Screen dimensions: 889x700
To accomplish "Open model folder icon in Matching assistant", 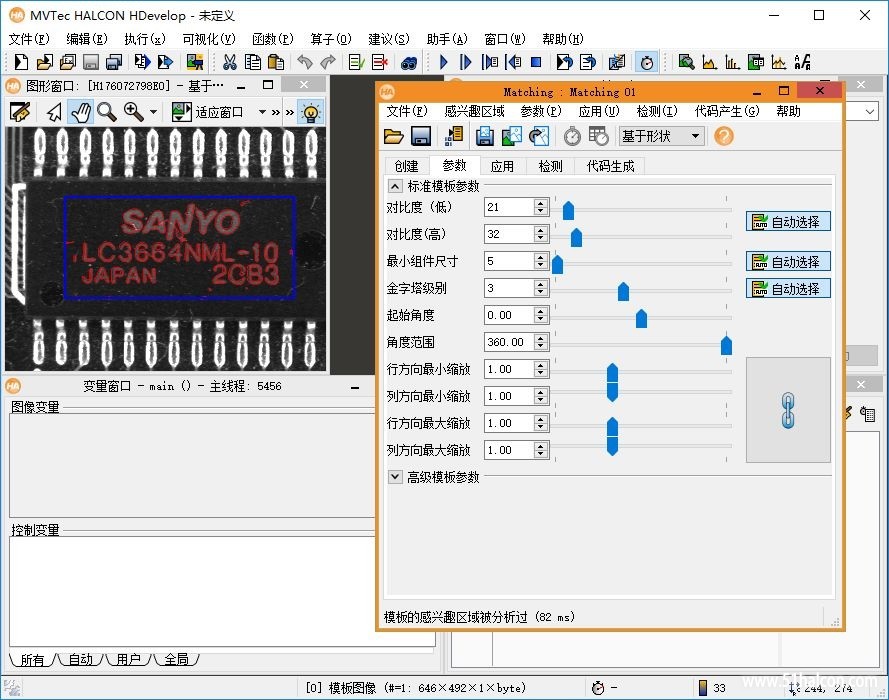I will coord(393,136).
